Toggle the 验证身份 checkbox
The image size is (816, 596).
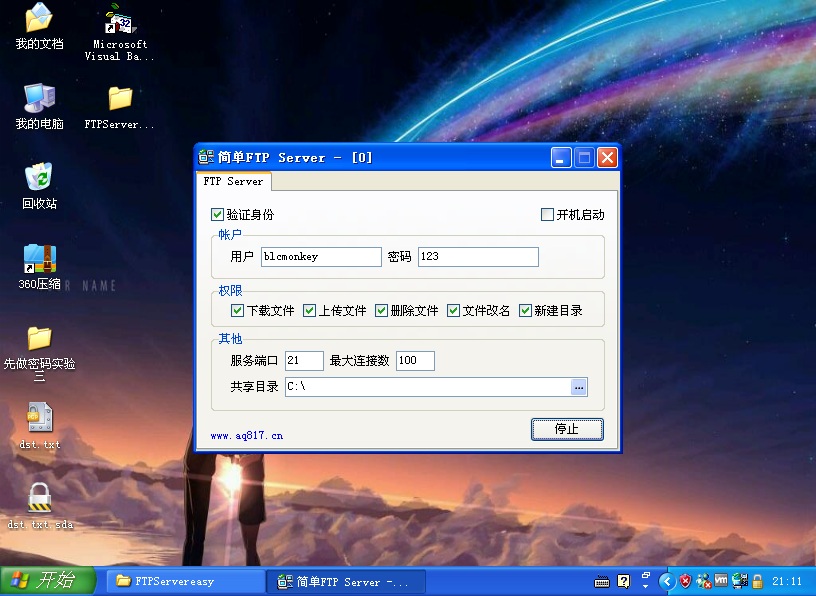click(217, 214)
